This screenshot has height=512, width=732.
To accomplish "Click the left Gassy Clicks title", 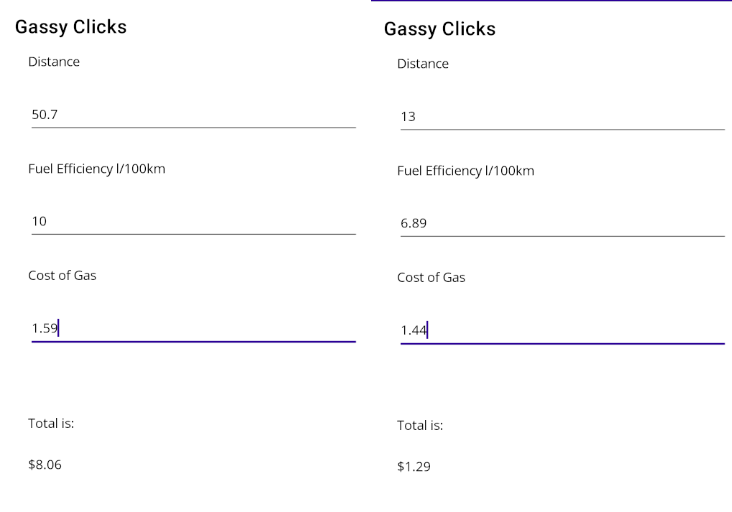I will point(71,27).
